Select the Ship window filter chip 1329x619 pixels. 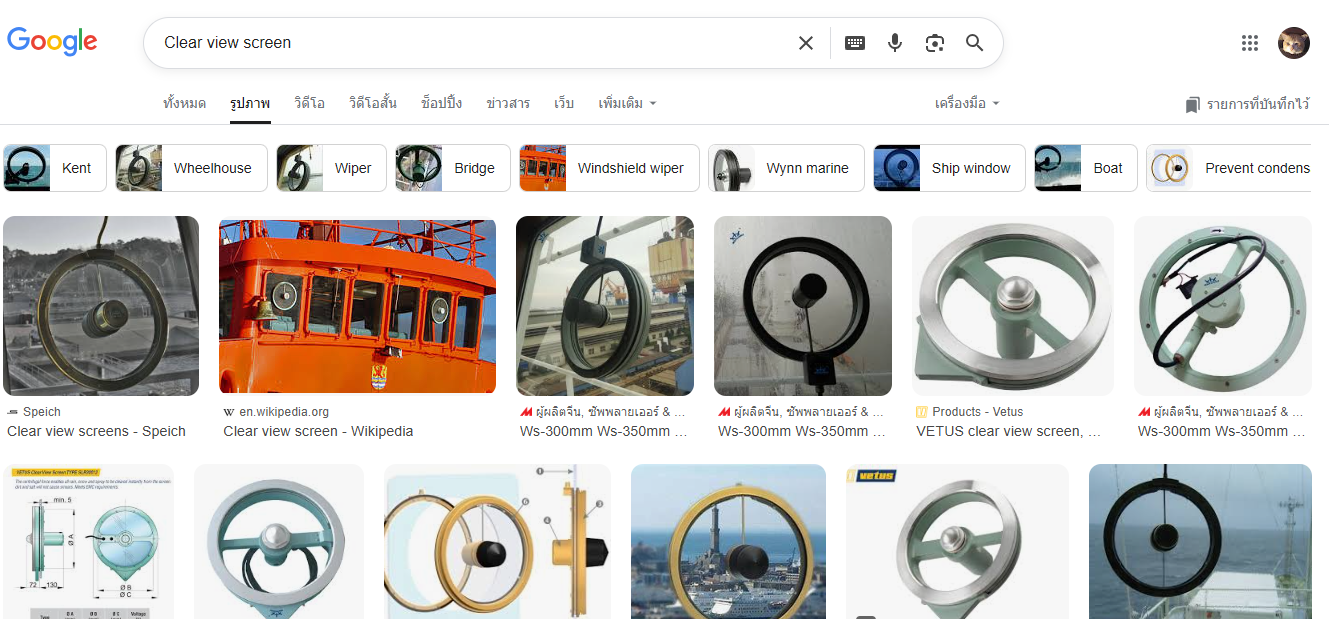pos(947,168)
